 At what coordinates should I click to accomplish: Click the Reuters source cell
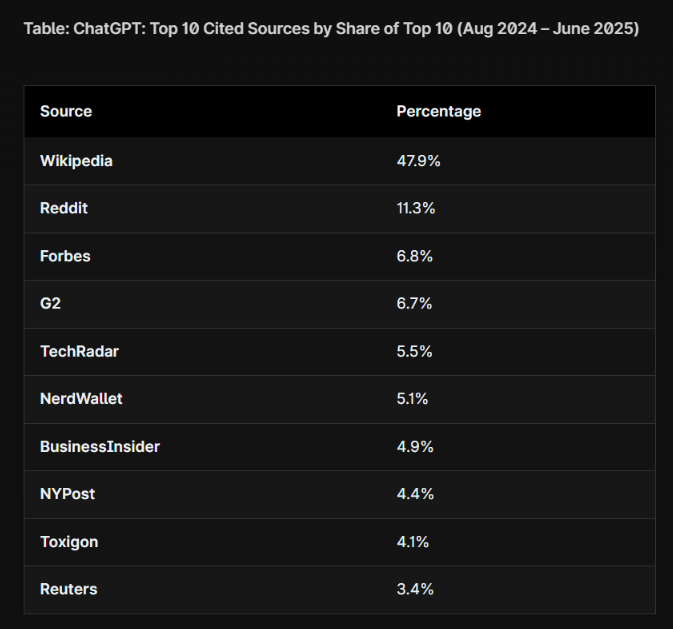point(69,589)
